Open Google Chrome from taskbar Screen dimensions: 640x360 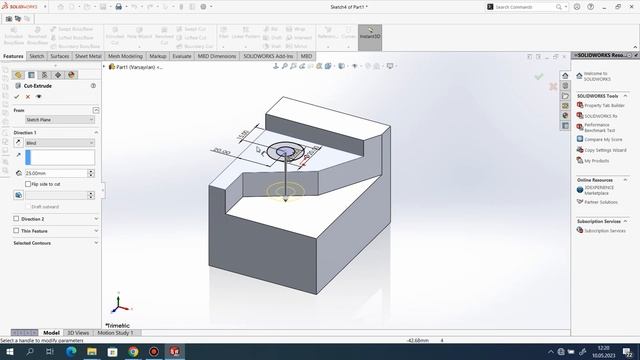tap(133, 351)
